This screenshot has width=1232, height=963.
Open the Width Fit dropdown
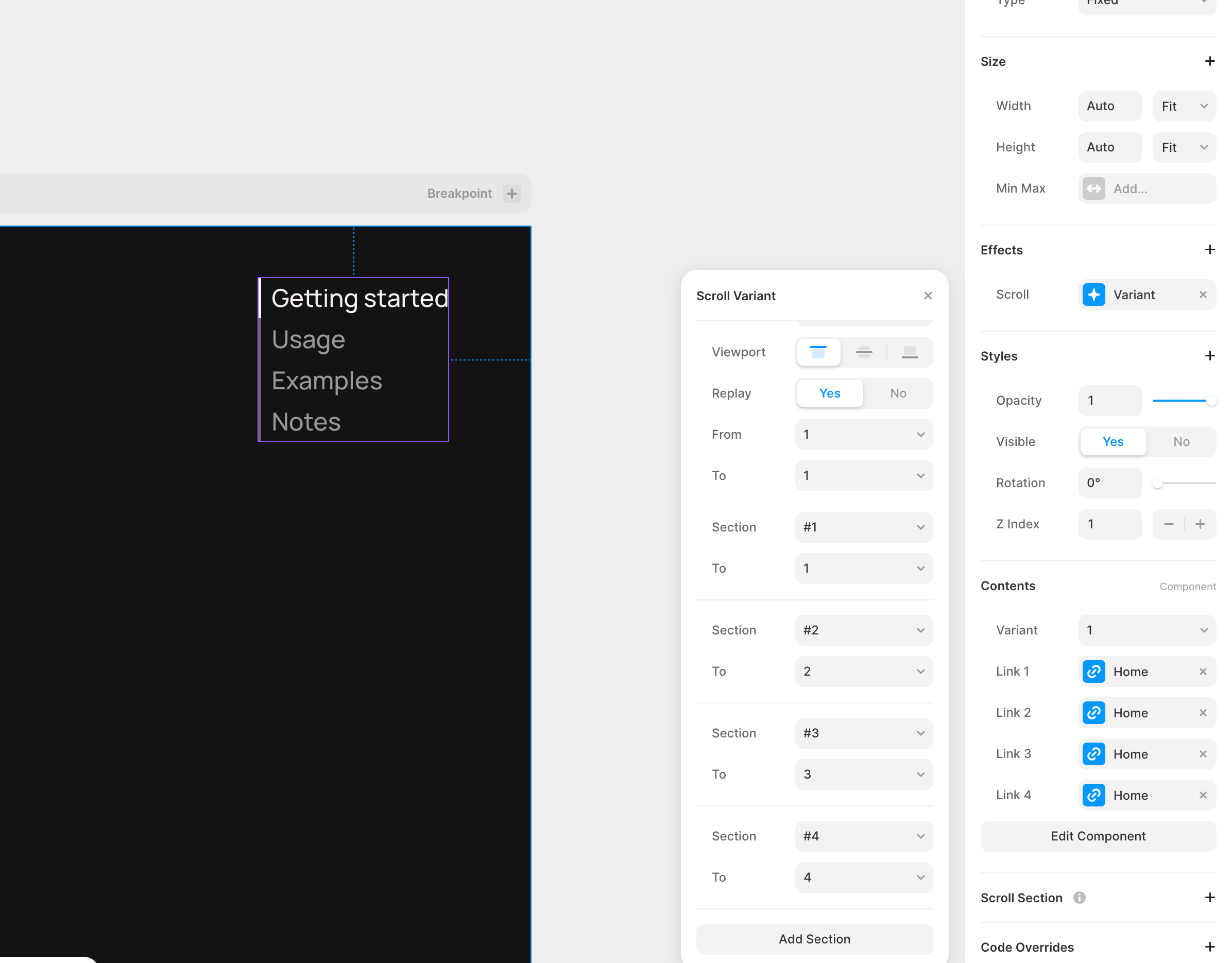point(1184,106)
